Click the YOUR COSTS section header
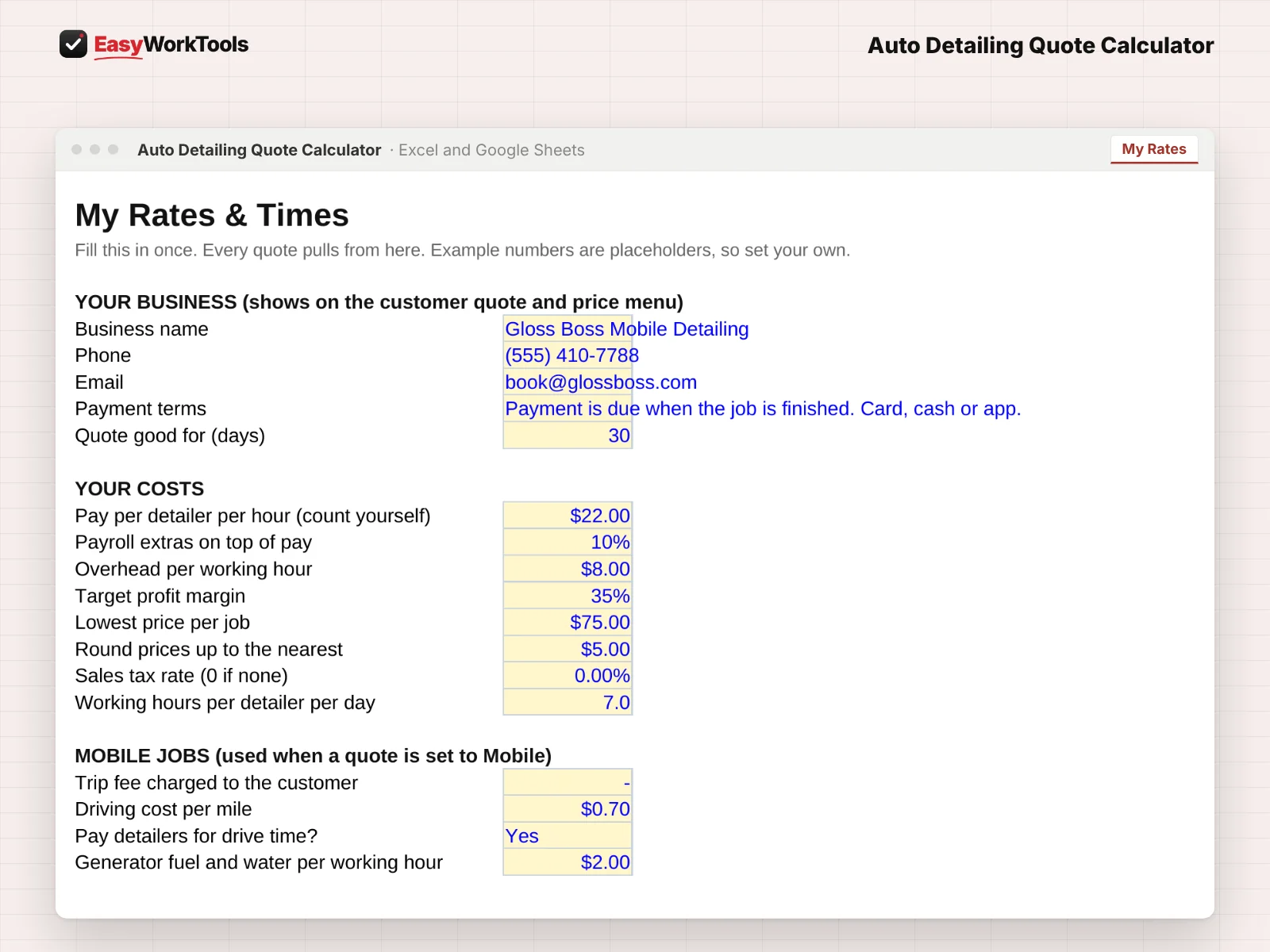Image resolution: width=1270 pixels, height=952 pixels. [x=140, y=489]
